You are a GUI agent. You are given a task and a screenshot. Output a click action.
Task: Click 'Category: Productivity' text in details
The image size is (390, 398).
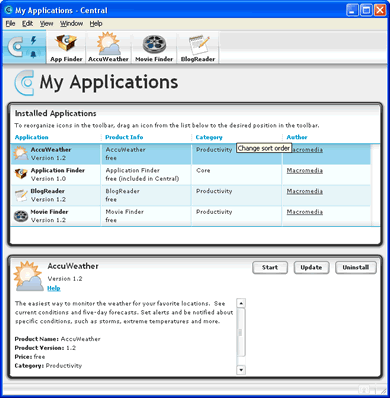click(x=48, y=366)
